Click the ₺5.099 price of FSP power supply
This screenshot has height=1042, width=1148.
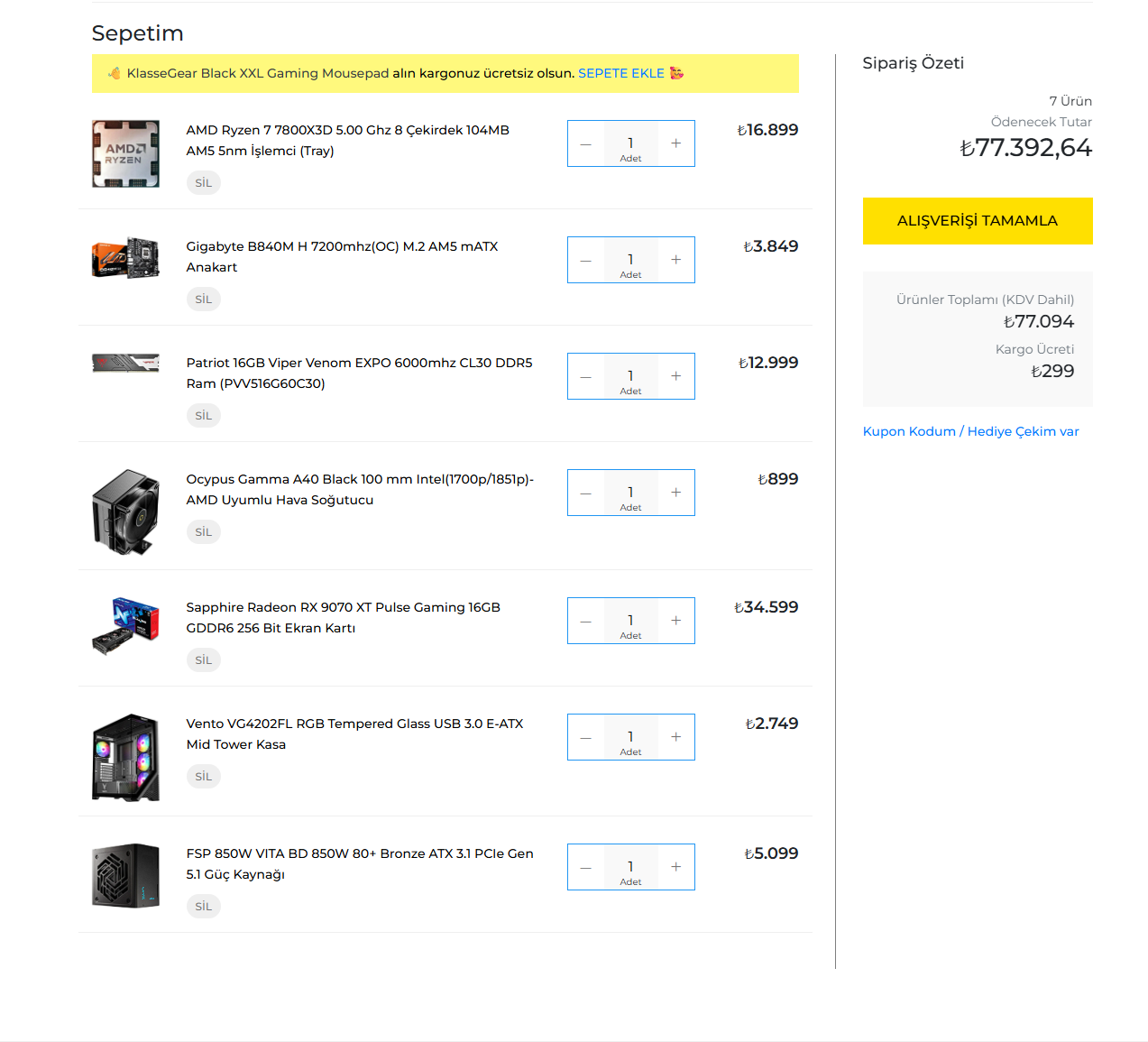(771, 853)
